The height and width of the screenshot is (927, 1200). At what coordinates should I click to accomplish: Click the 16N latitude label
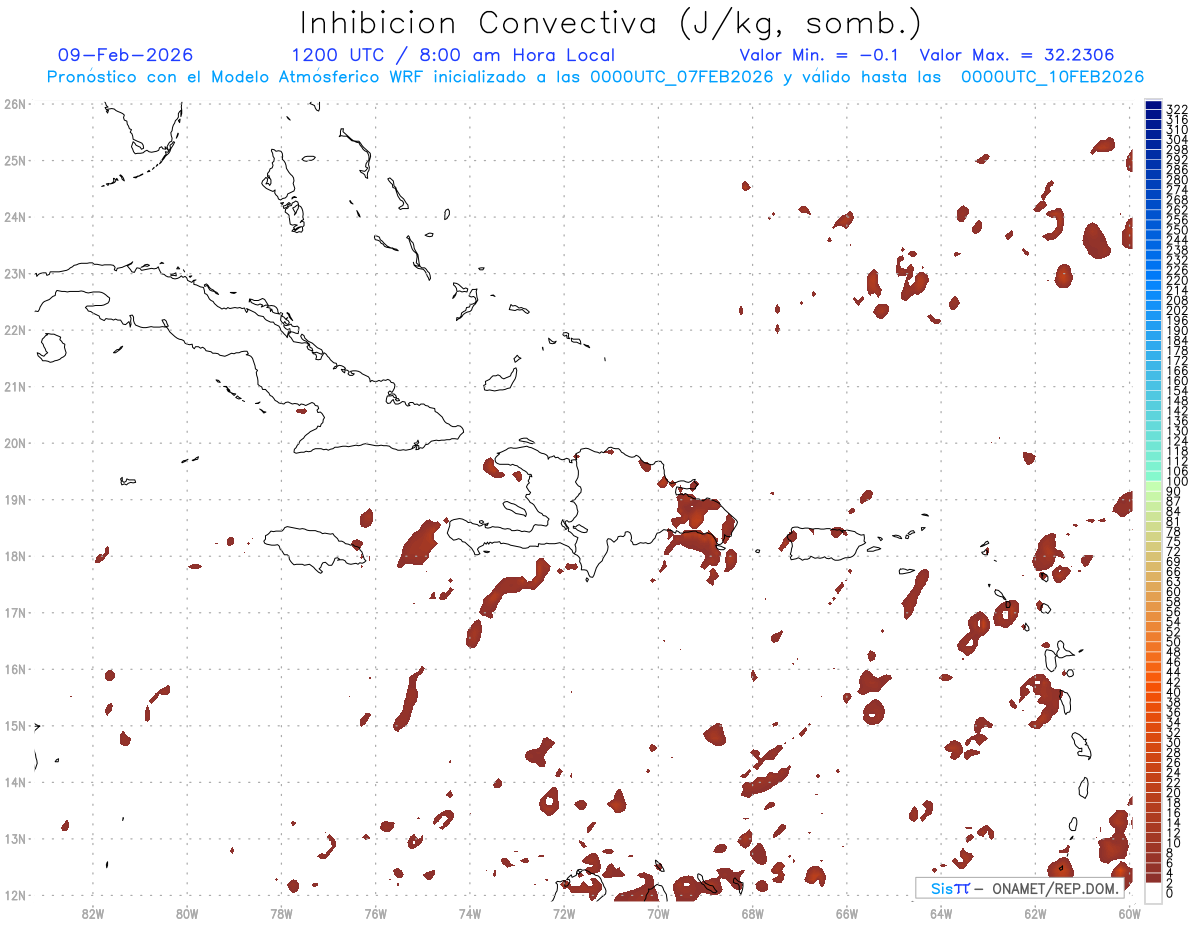pyautogui.click(x=15, y=669)
